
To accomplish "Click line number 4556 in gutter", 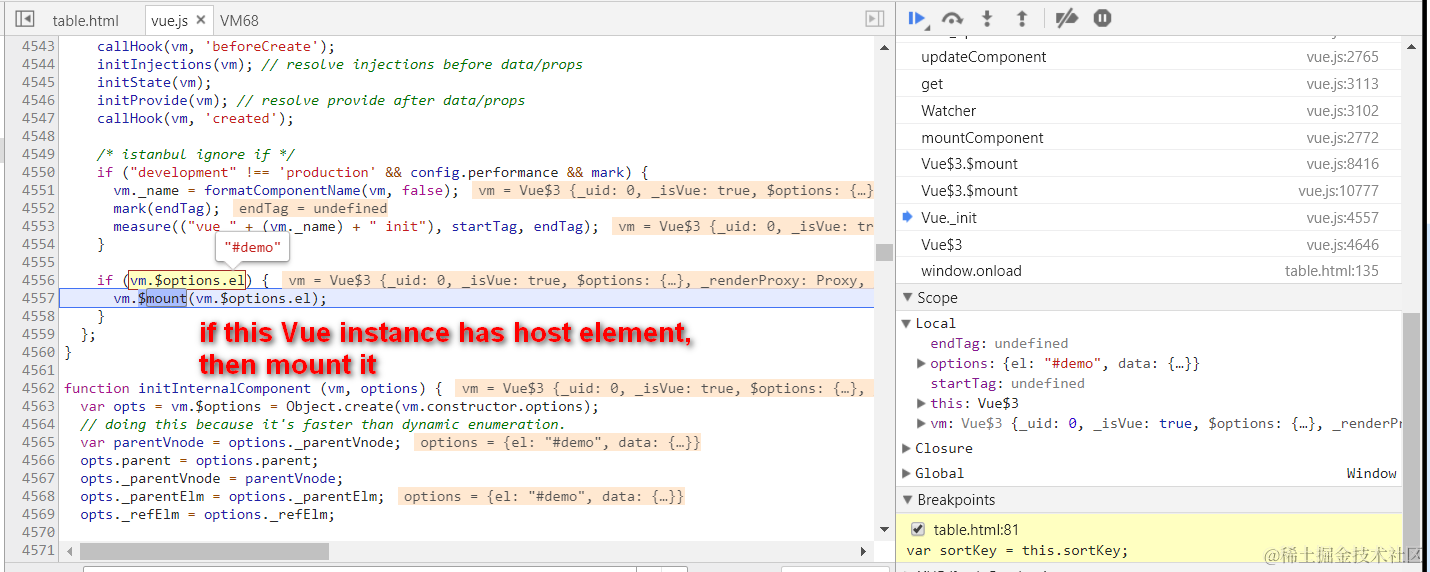I will [38, 280].
